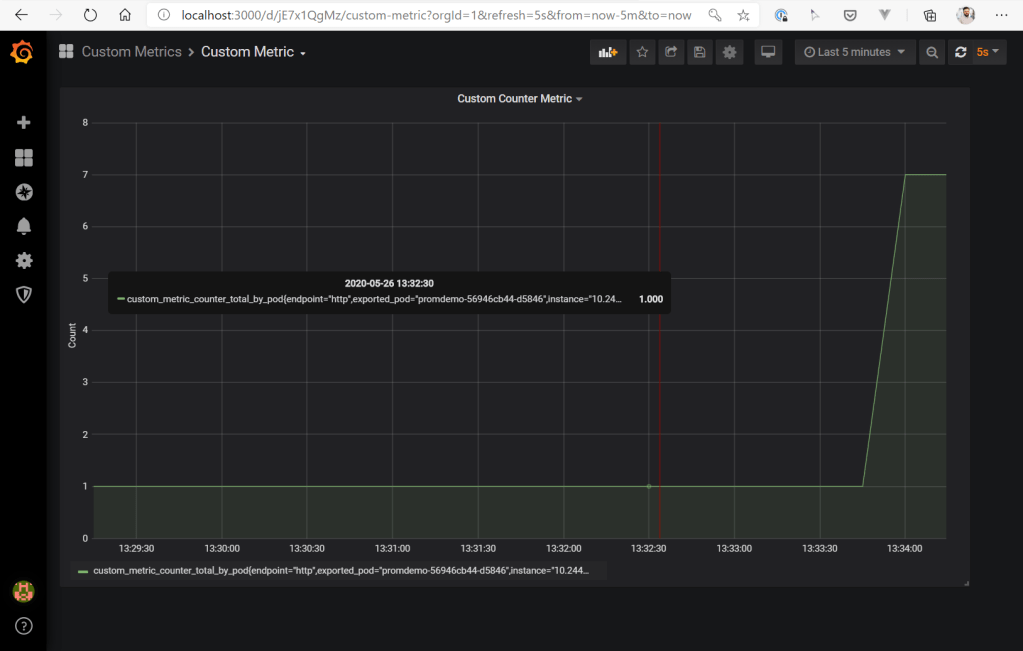Cycle view mode with monitor icon
Viewport: 1023px width, 651px height.
[768, 52]
